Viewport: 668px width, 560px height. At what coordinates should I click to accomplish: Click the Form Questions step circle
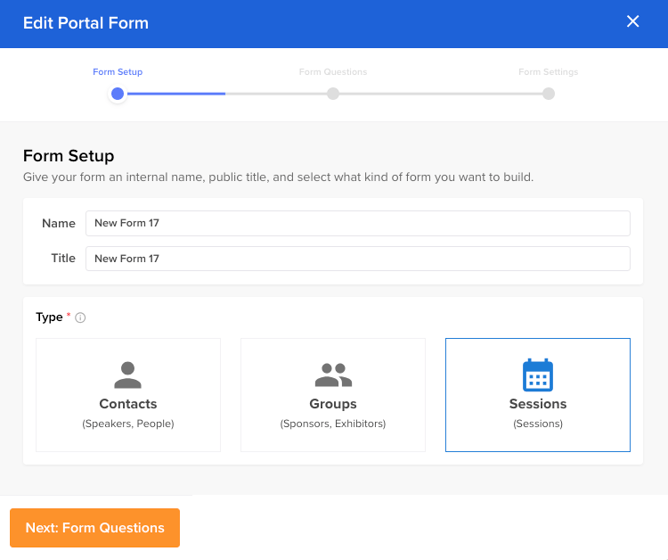[x=333, y=94]
